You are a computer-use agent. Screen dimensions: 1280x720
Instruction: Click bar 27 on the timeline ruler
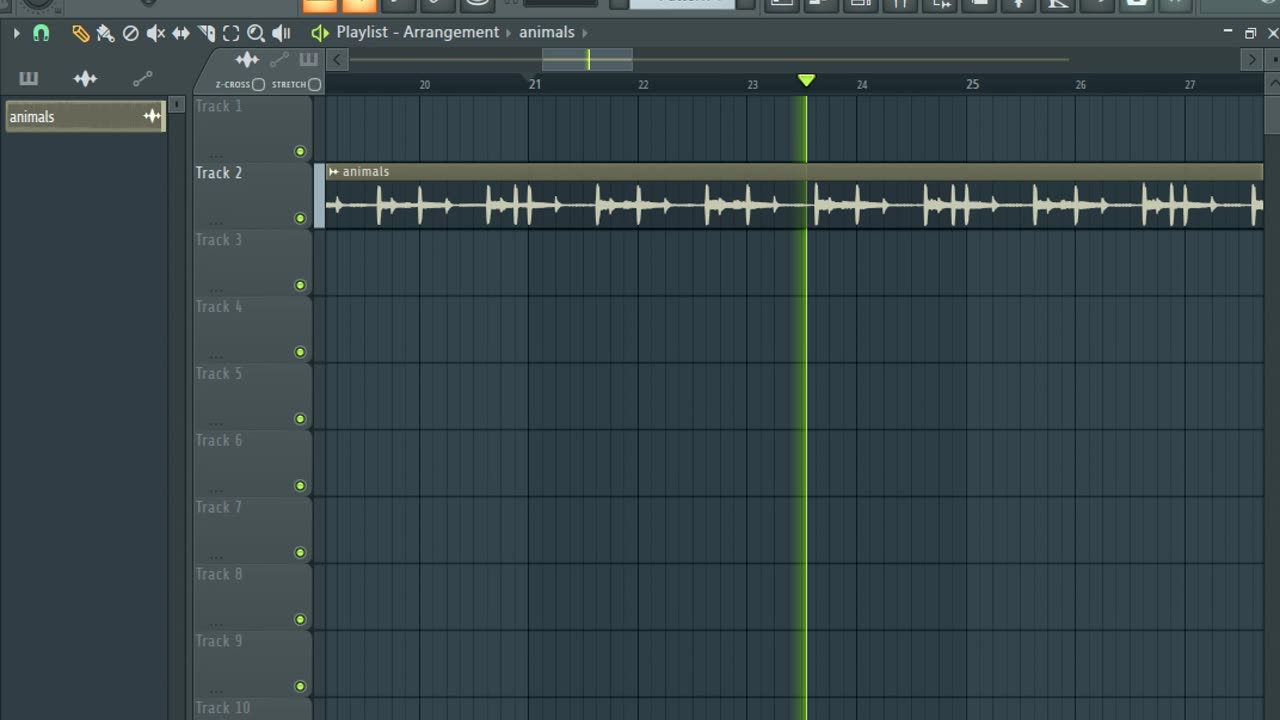pos(1190,85)
